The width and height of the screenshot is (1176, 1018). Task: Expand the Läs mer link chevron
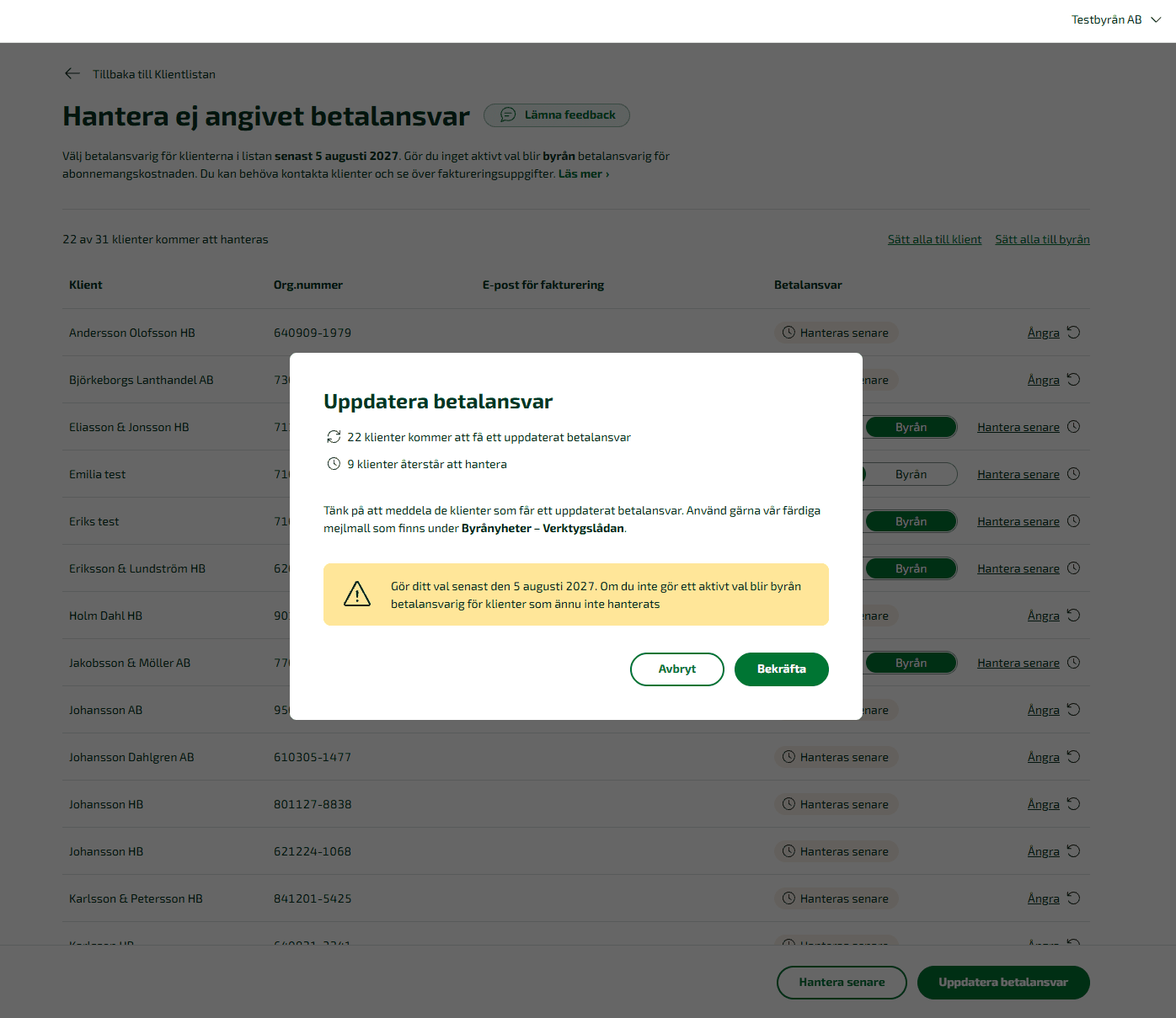607,174
